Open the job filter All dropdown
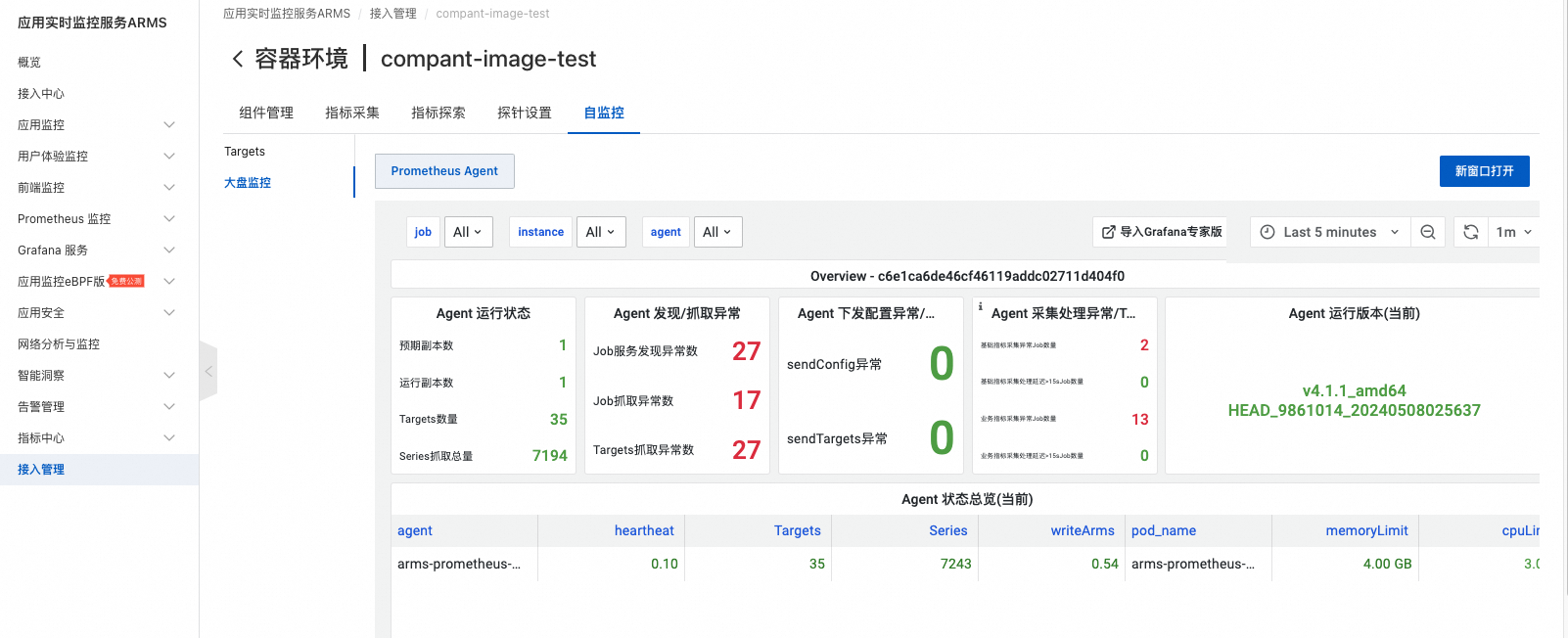Image resolution: width=1568 pixels, height=638 pixels. point(468,232)
